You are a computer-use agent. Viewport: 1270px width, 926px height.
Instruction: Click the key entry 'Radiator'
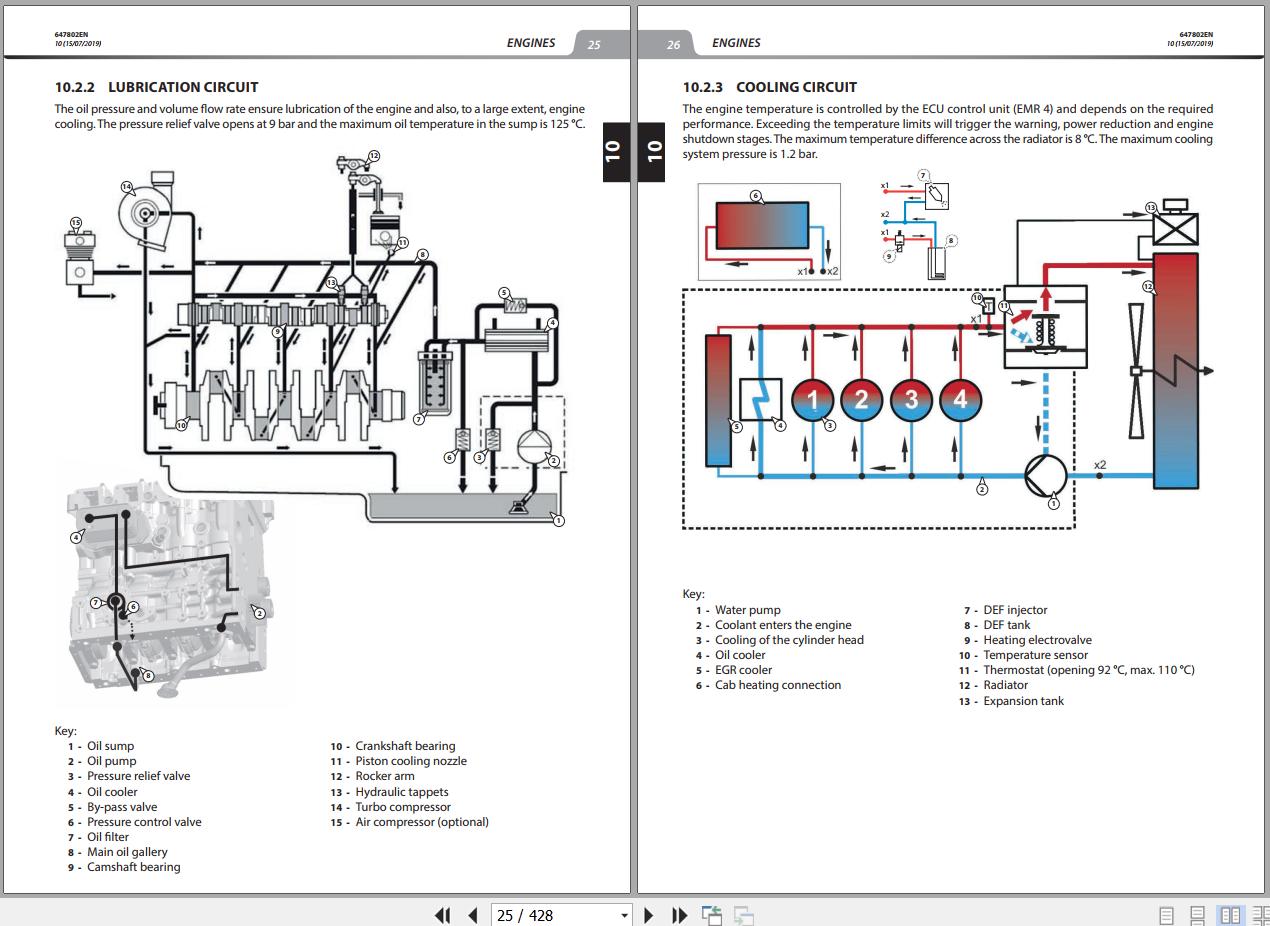point(1005,685)
